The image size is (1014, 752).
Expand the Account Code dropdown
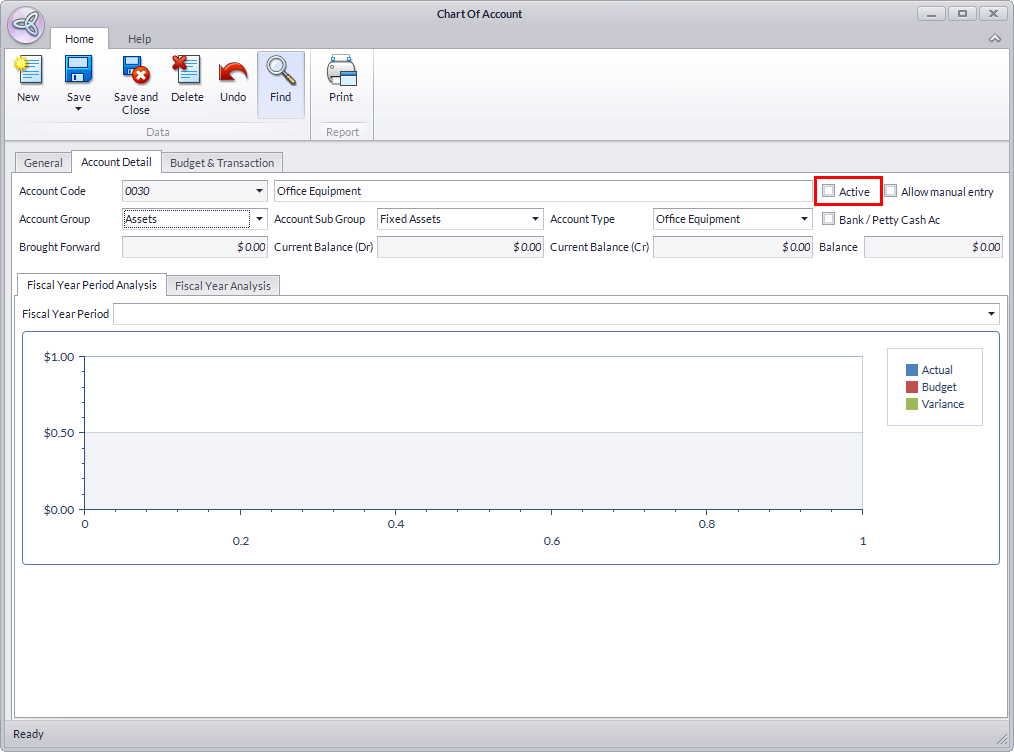coord(260,191)
